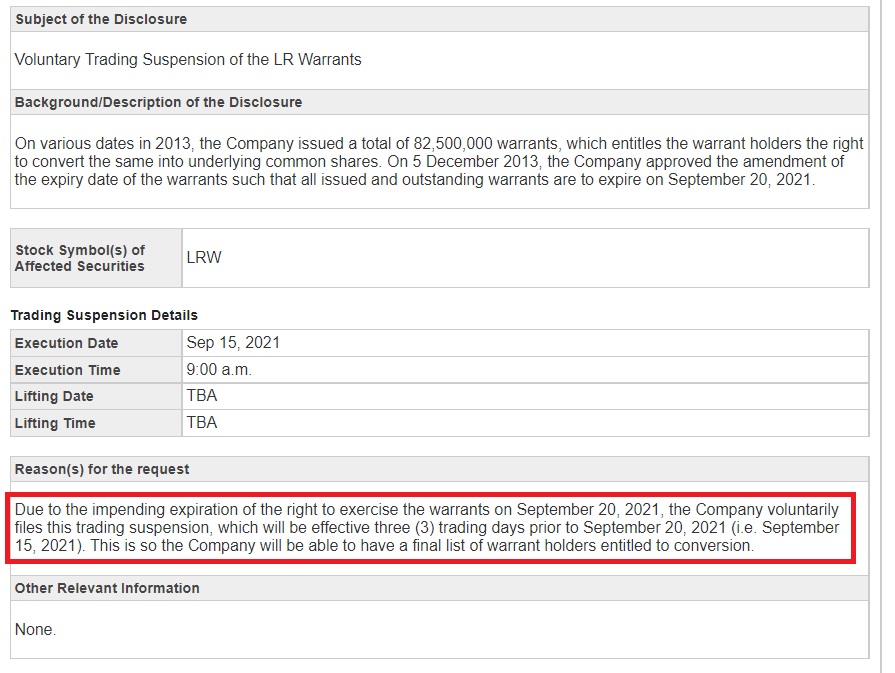895x673 pixels.
Task: Click the paragraph explaining impending warrant expiration
Action: pos(427,527)
